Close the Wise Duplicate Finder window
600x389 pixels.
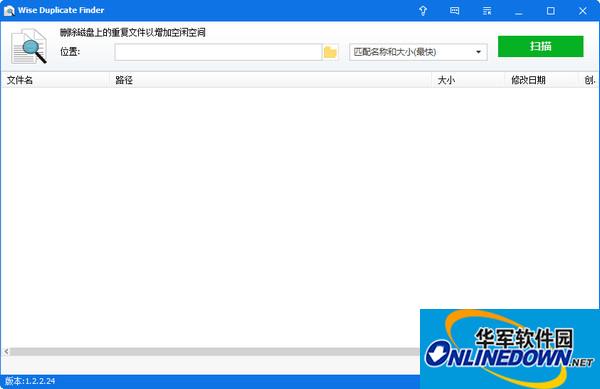point(582,11)
